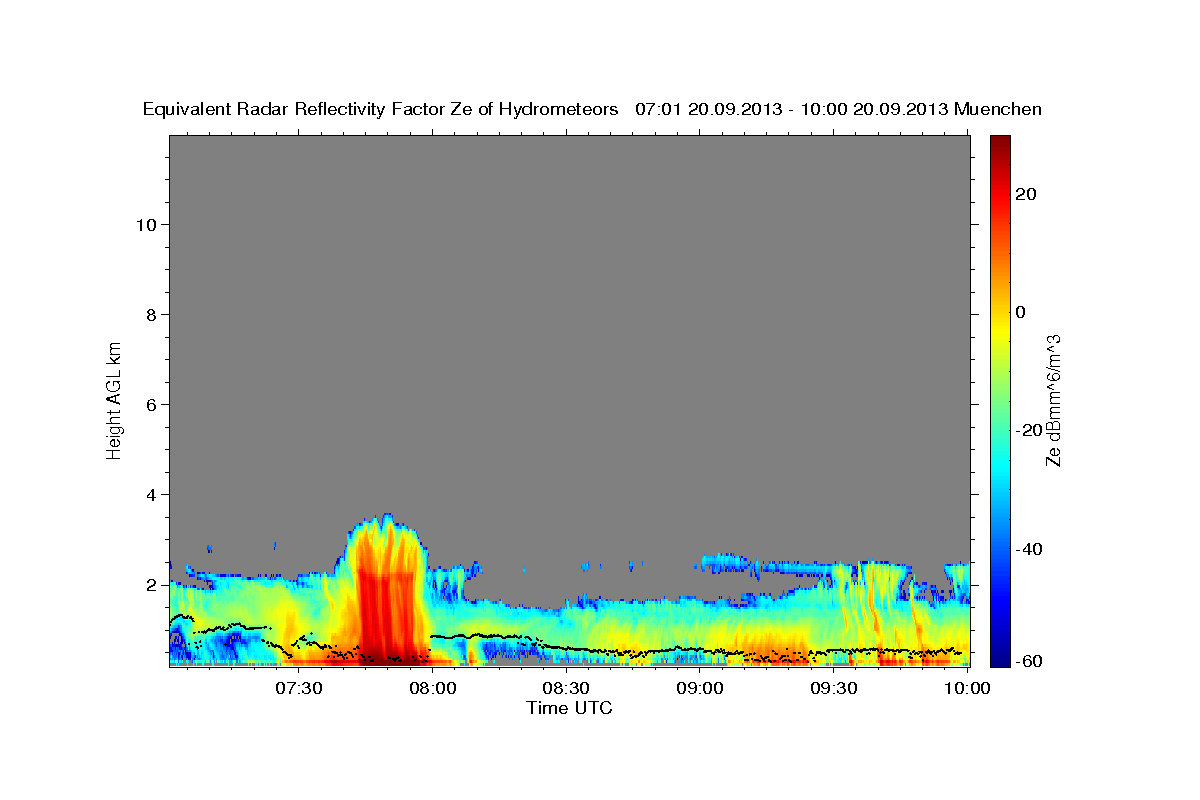Viewport: 1200px width, 800px height.
Task: Click the dark blue bottom of the colorbar
Action: (x=999, y=656)
